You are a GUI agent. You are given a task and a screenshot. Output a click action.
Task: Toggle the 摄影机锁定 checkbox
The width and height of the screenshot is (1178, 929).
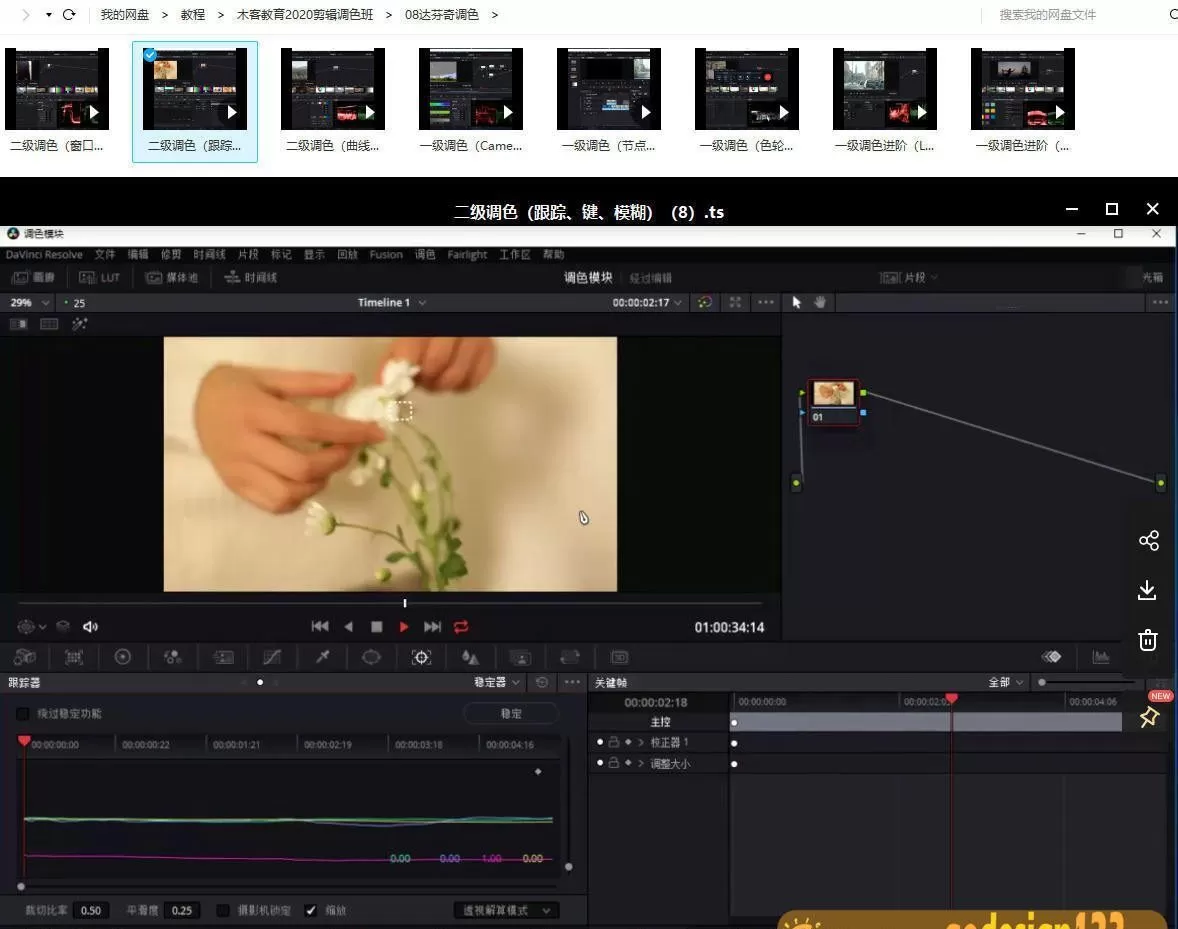click(223, 911)
